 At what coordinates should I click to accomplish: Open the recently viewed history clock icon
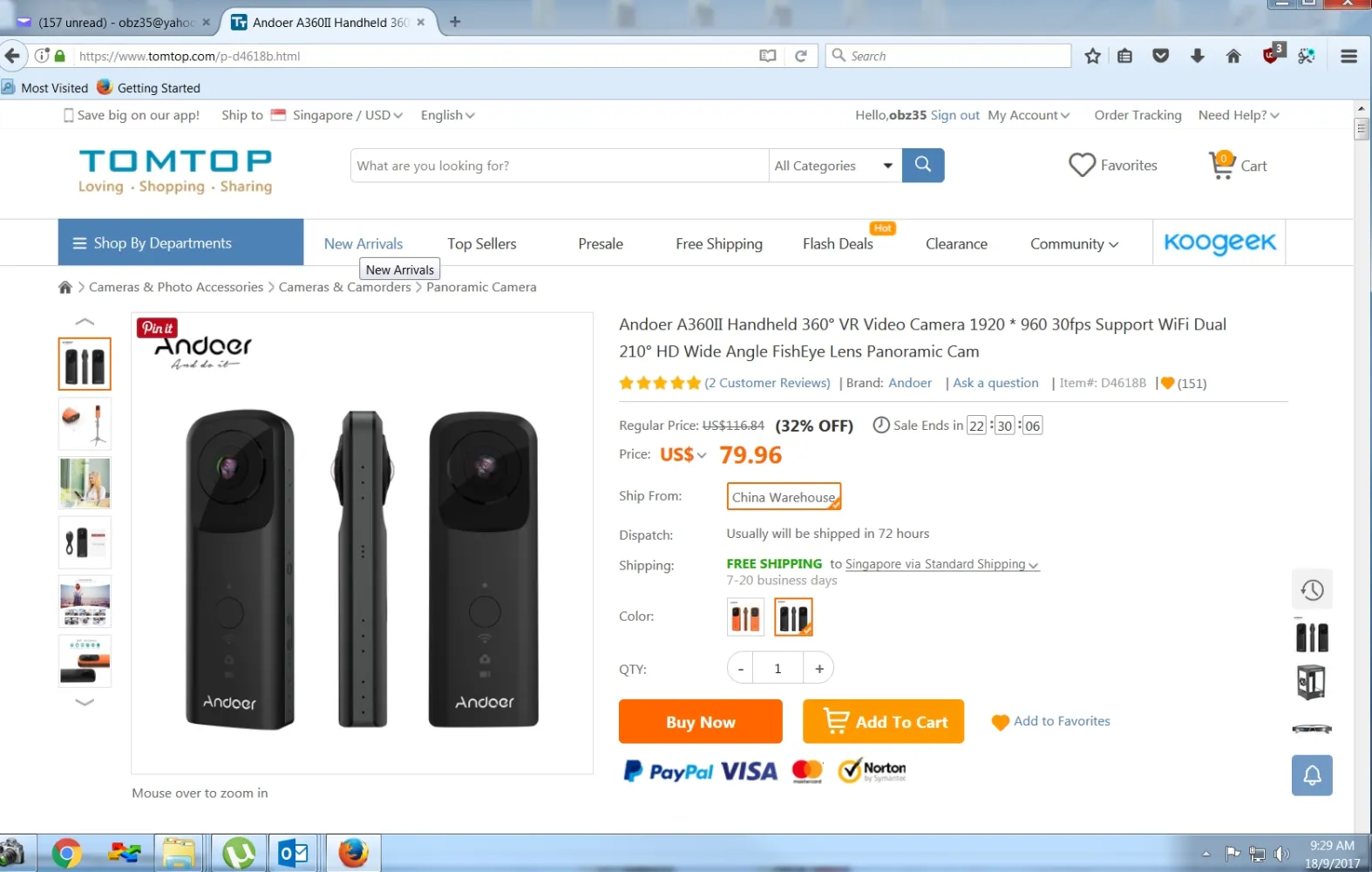[x=1312, y=590]
